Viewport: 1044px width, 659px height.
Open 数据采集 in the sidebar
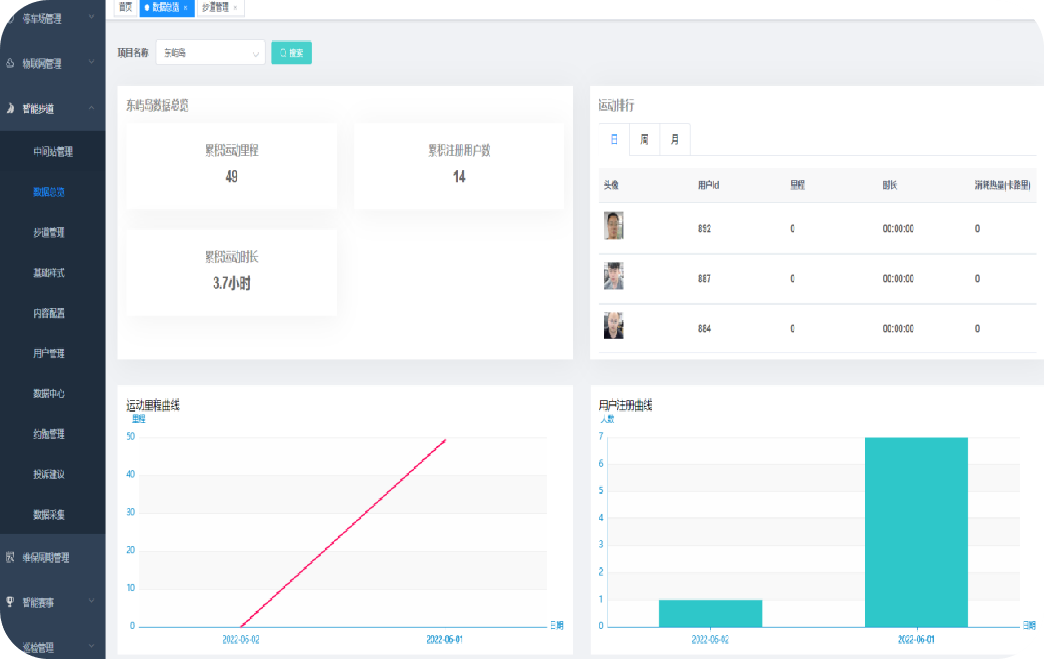click(x=49, y=515)
